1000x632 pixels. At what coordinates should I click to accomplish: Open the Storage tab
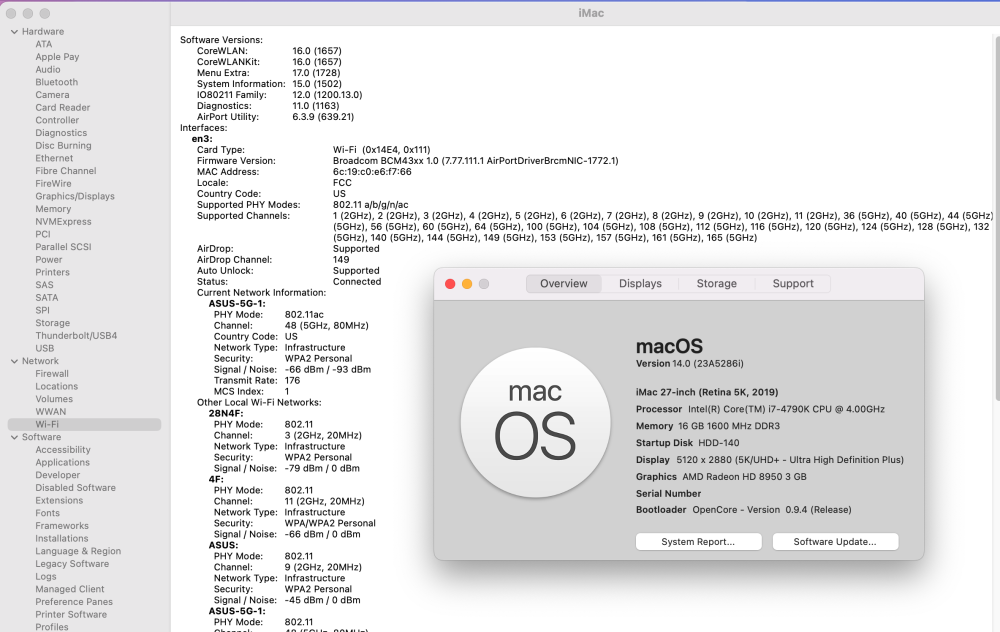click(716, 283)
